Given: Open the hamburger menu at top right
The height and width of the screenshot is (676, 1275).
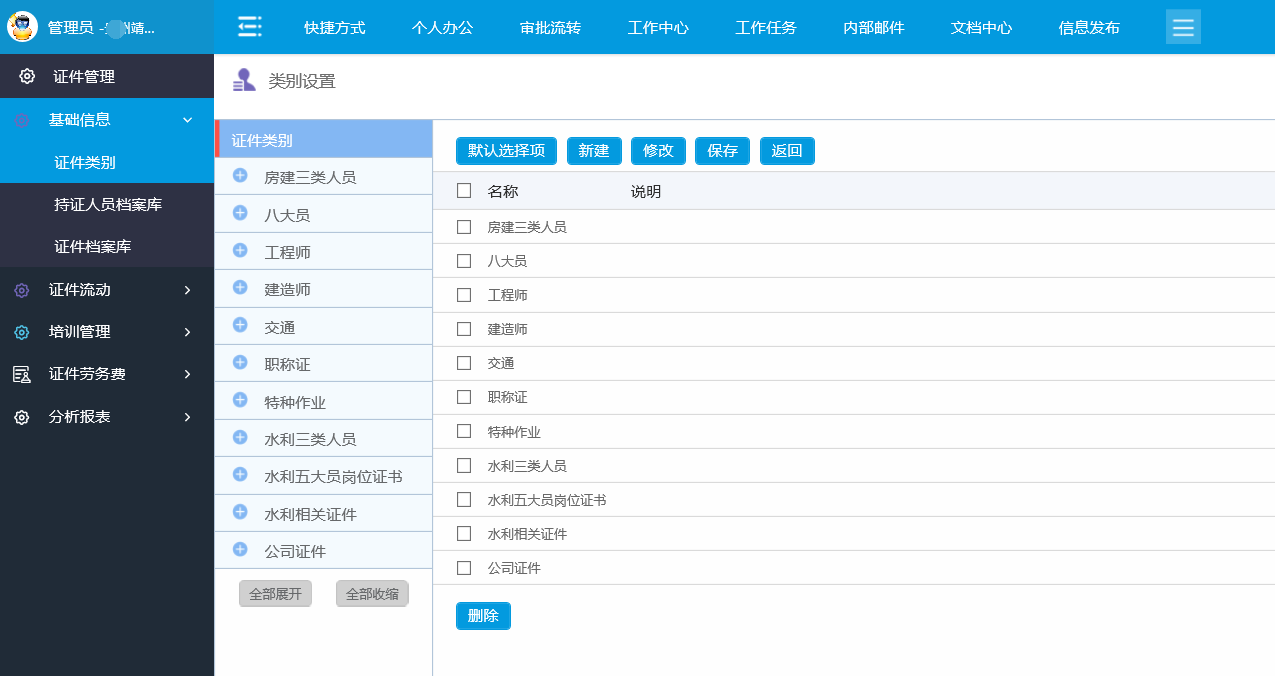Looking at the screenshot, I should pos(1183,27).
